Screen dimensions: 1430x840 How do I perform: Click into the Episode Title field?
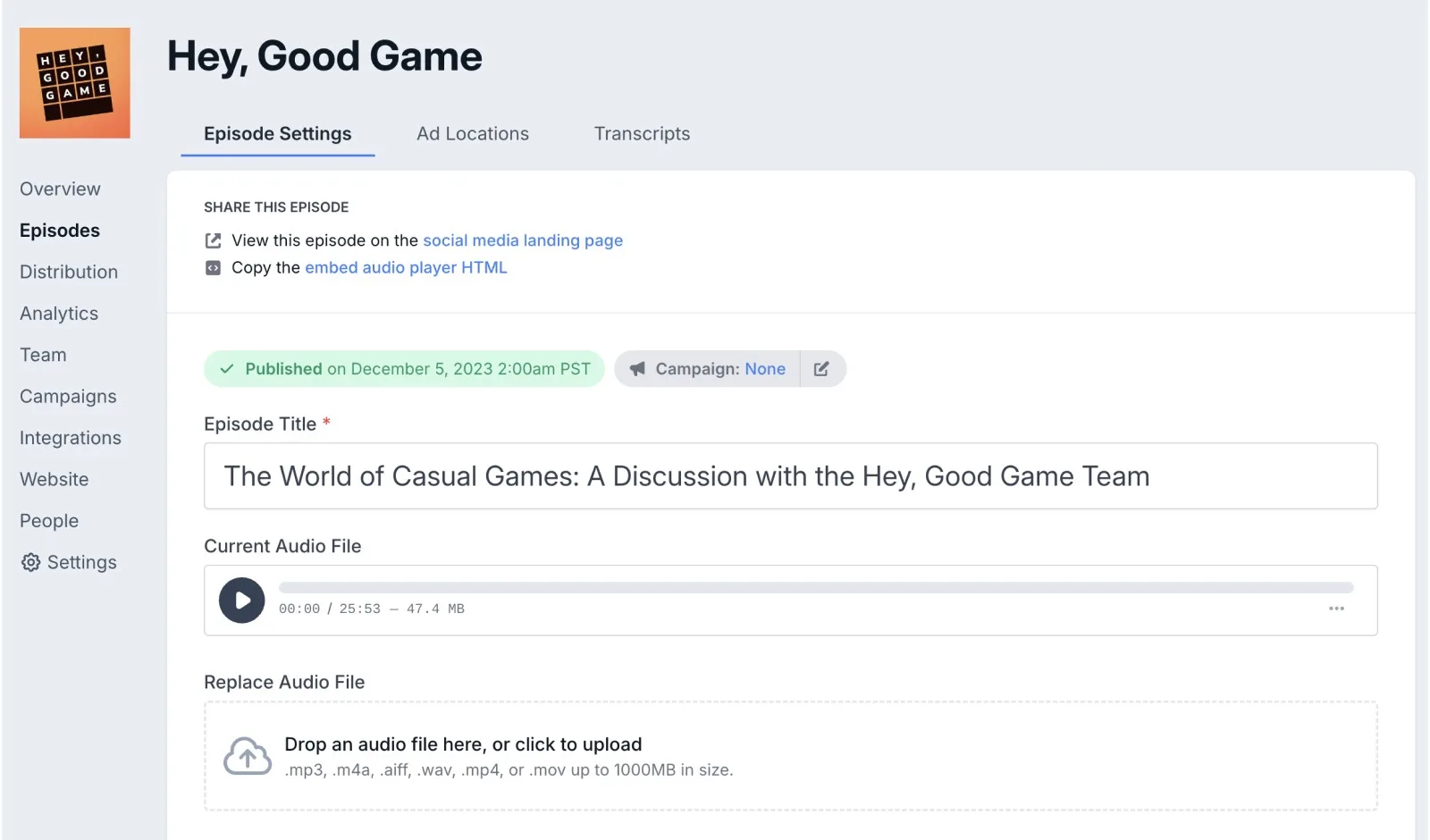tap(790, 476)
